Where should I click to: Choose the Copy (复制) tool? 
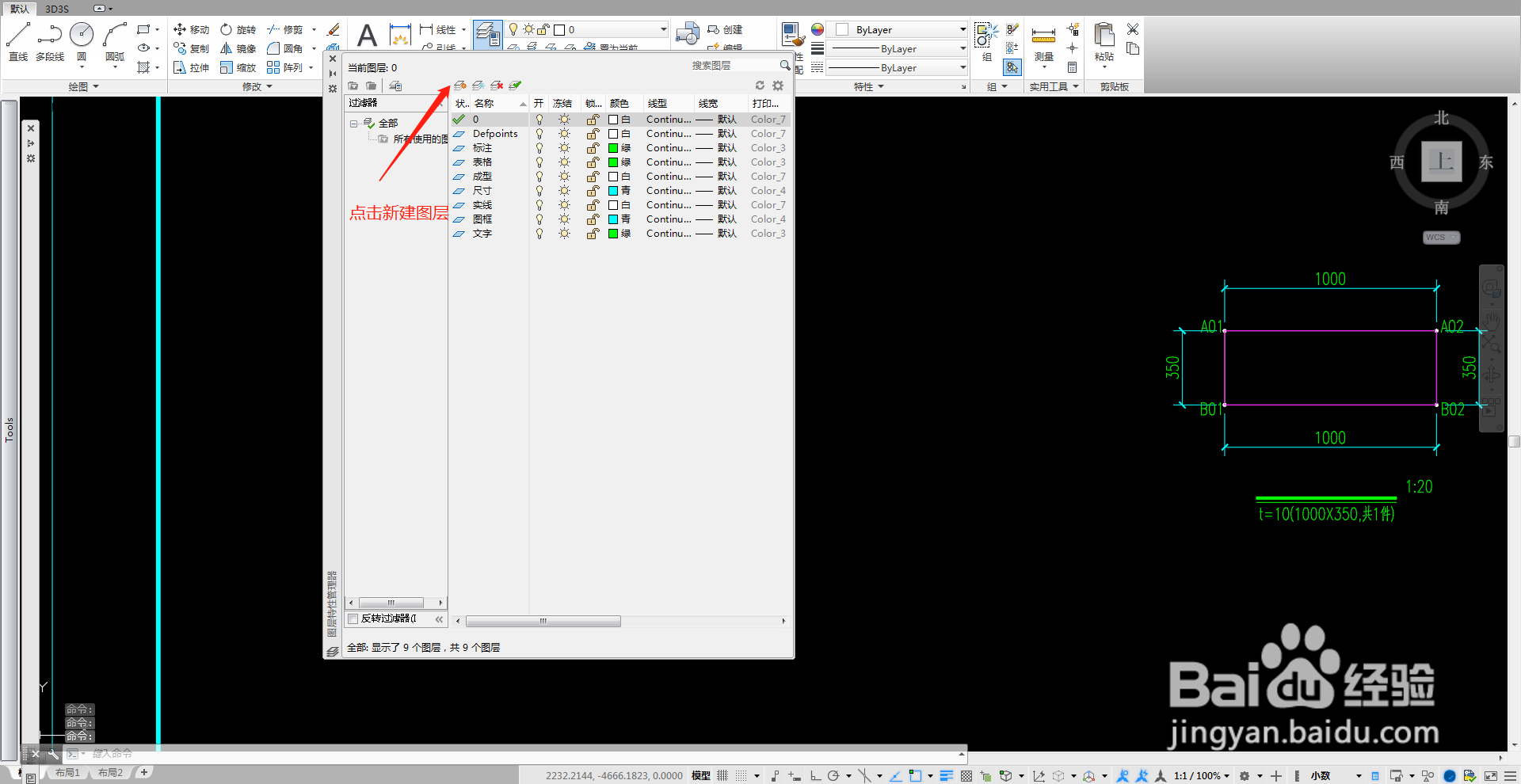pyautogui.click(x=191, y=48)
